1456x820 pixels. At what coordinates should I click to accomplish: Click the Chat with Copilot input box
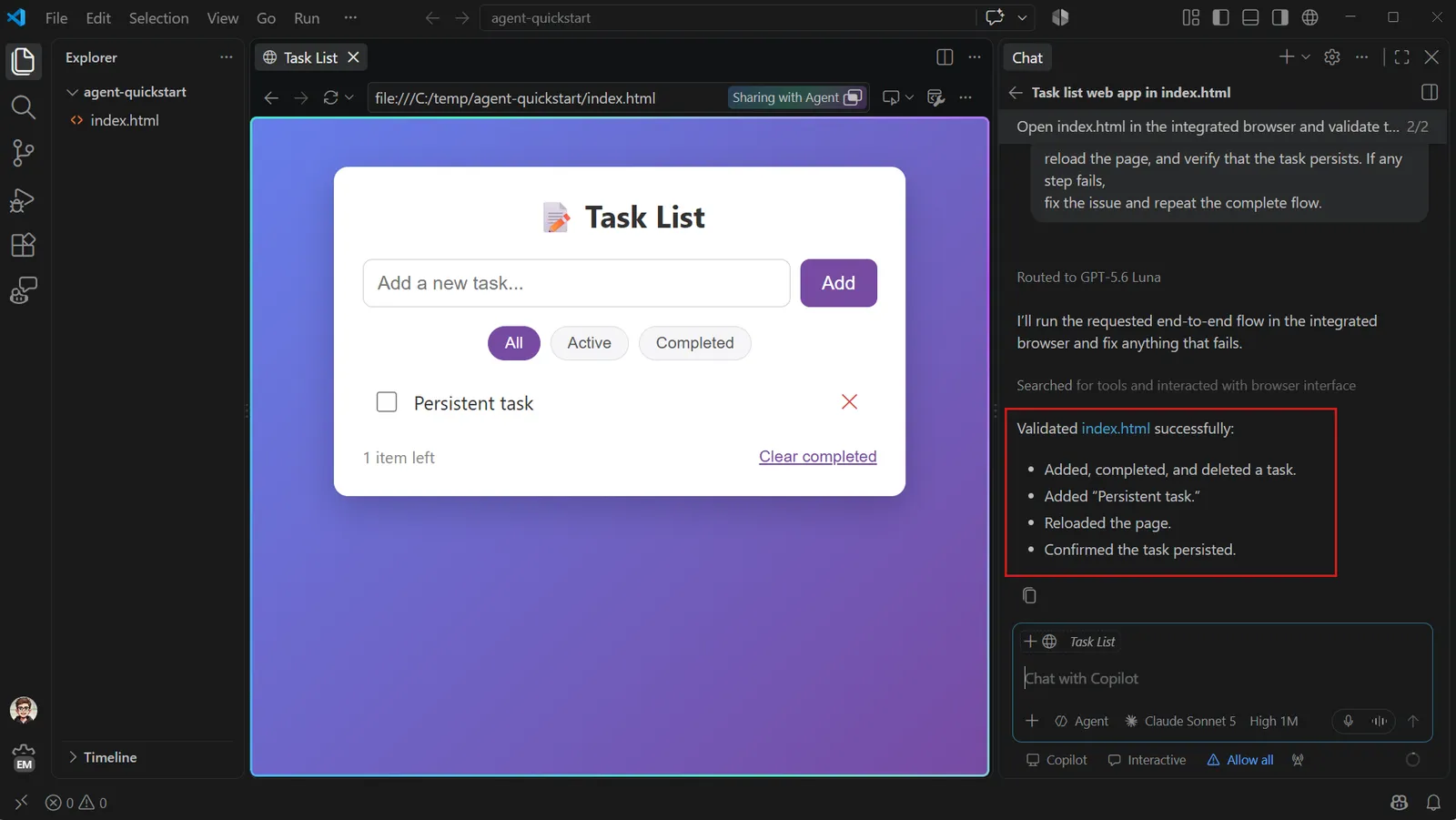[x=1222, y=678]
